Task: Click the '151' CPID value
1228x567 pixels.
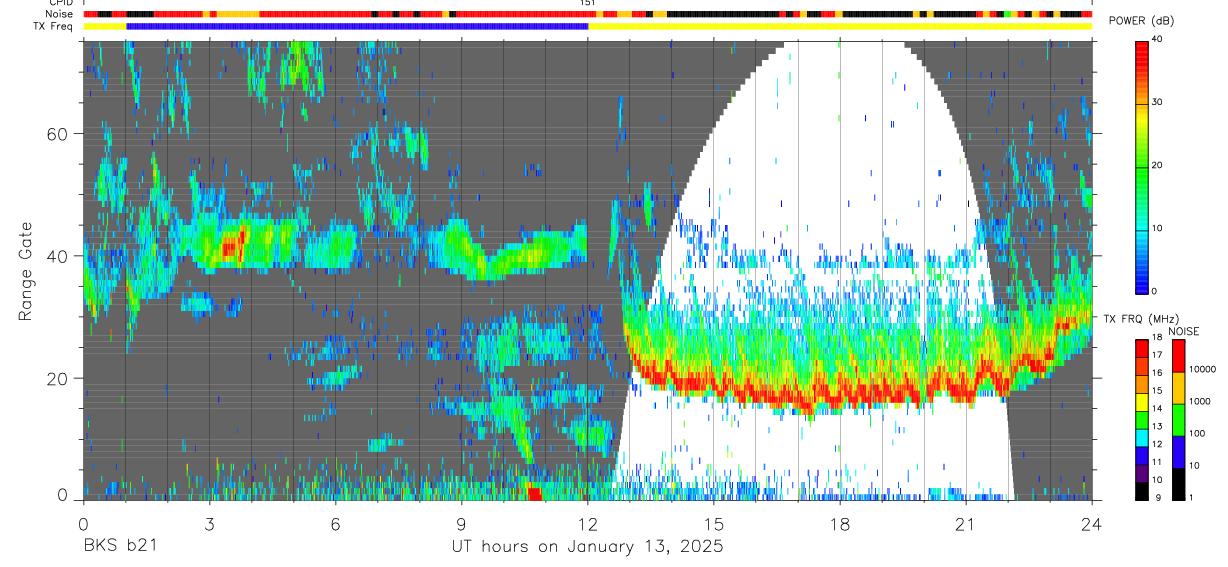Action: point(587,4)
